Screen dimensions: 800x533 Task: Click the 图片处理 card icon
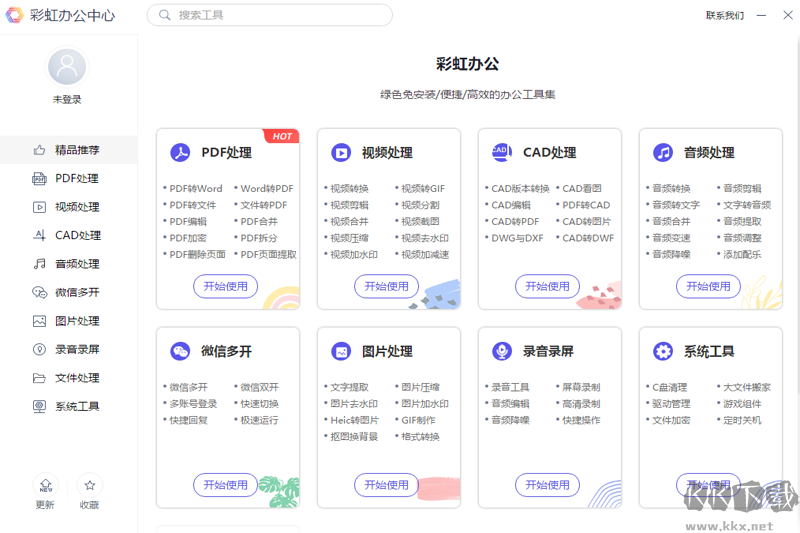[341, 351]
